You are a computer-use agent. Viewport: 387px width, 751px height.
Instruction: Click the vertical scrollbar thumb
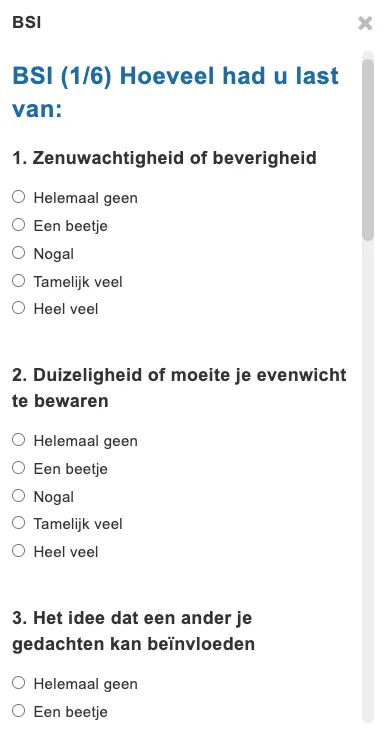368,149
